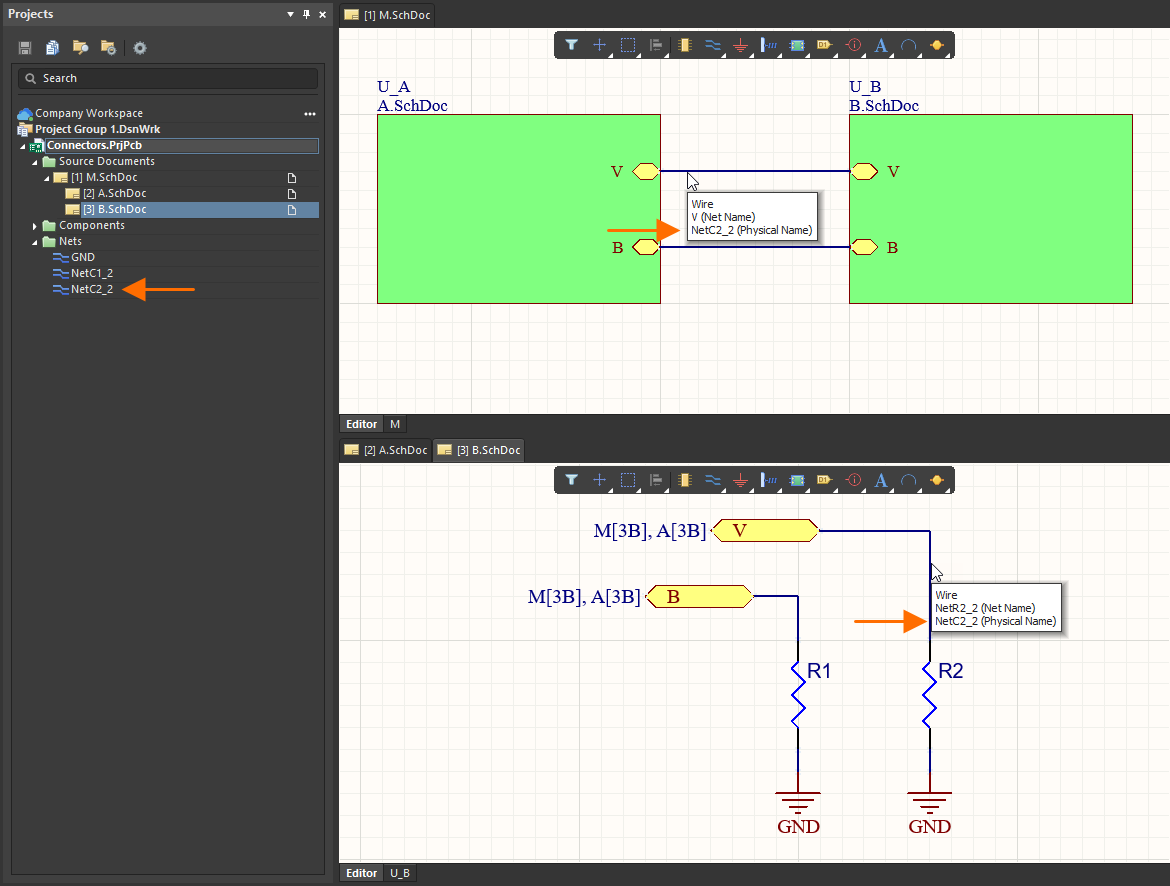Open [2] A.SchDoc in the project tree
1170x886 pixels.
[114, 194]
